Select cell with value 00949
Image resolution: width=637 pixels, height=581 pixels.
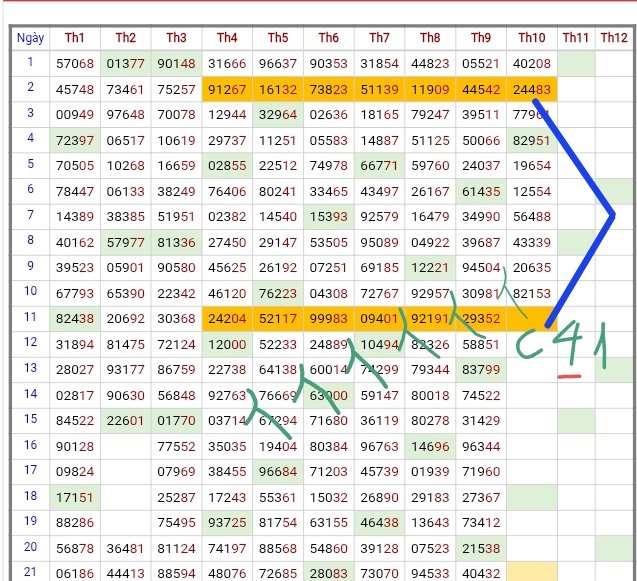pos(75,115)
